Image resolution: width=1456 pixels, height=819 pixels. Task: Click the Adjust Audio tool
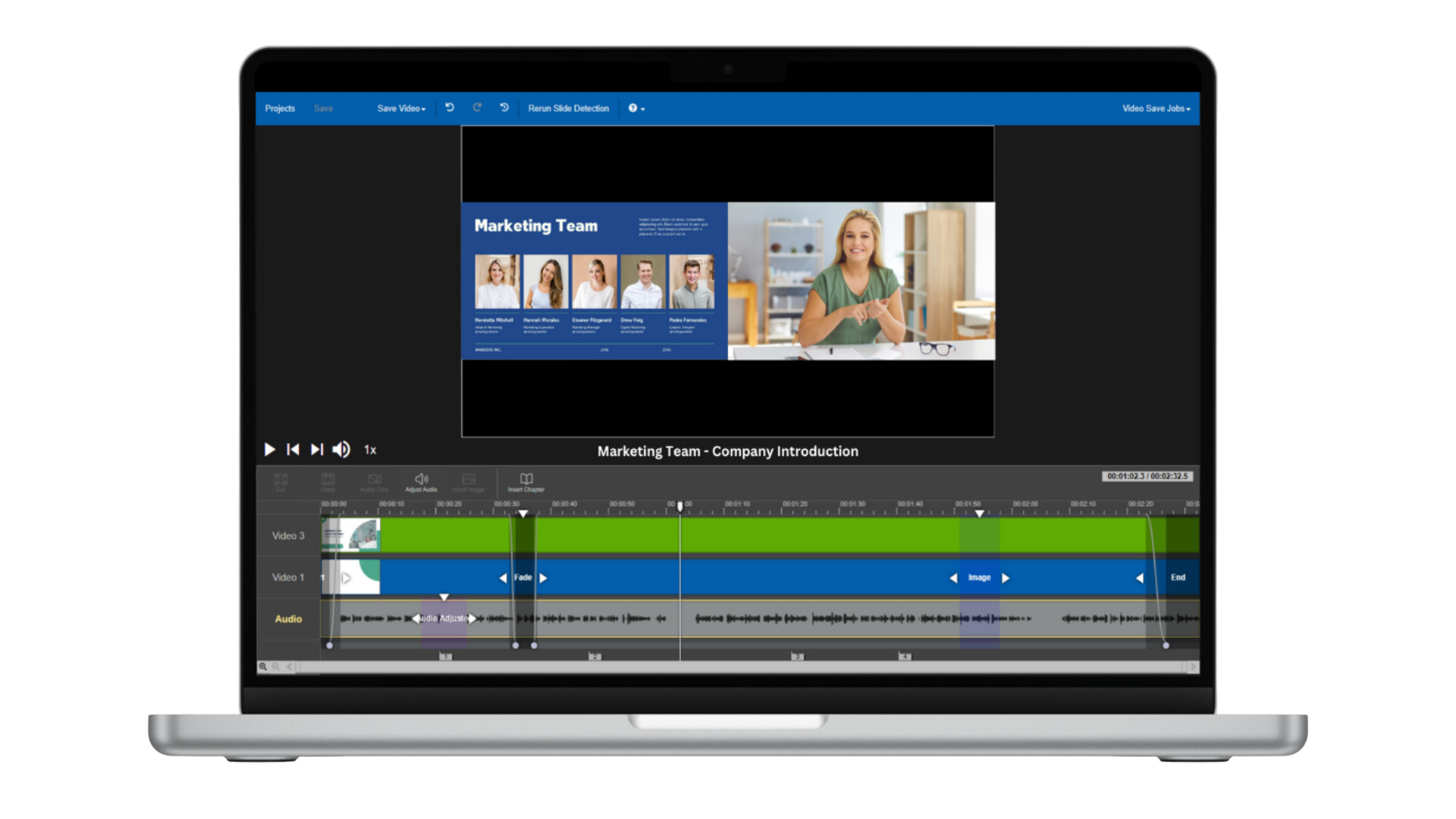421,481
